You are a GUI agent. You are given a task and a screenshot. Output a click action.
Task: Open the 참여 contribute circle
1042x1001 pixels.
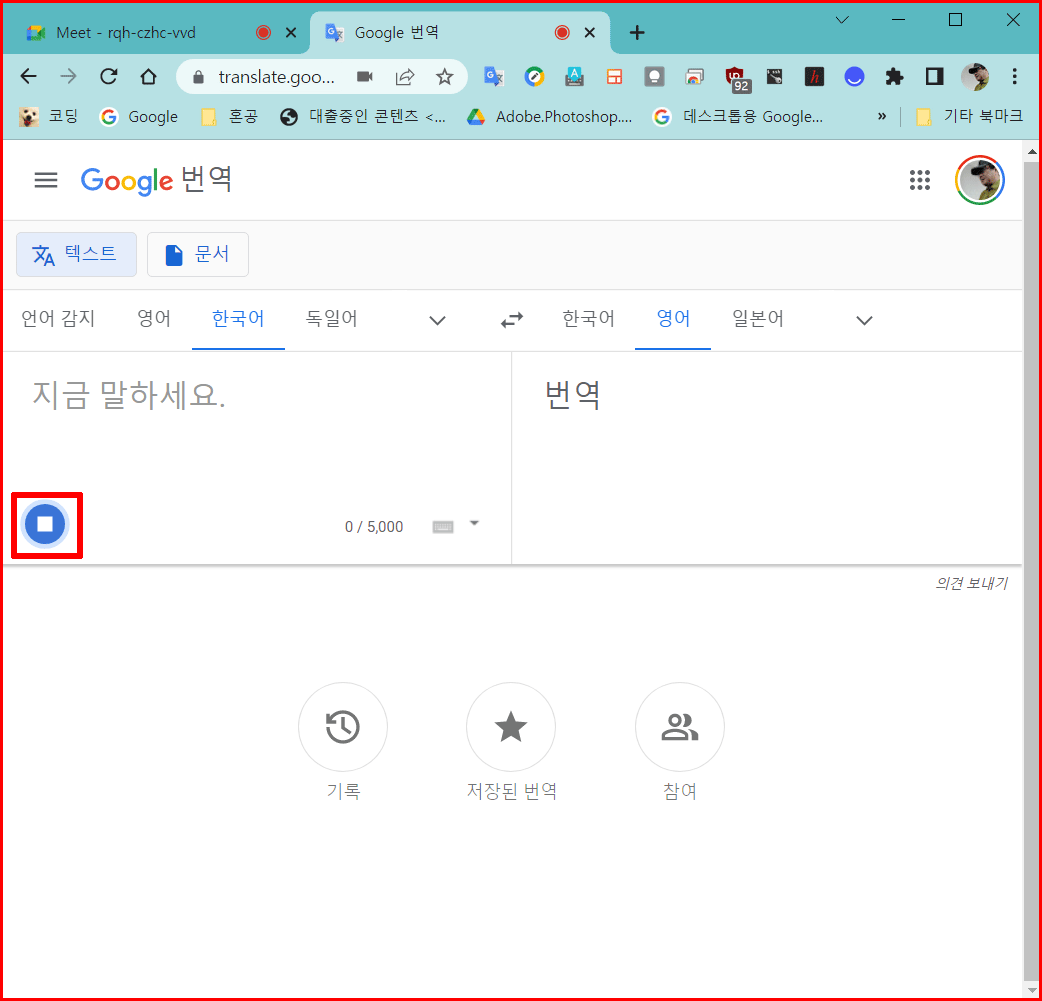click(680, 726)
